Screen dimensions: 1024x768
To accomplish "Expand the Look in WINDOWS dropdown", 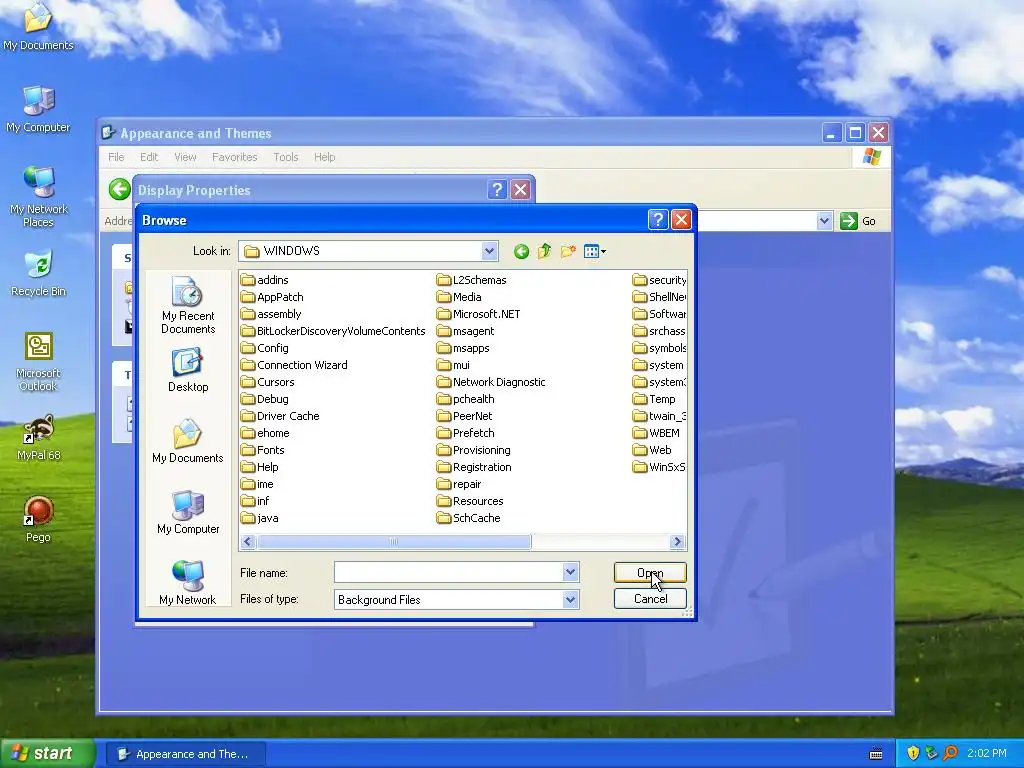I will click(490, 251).
